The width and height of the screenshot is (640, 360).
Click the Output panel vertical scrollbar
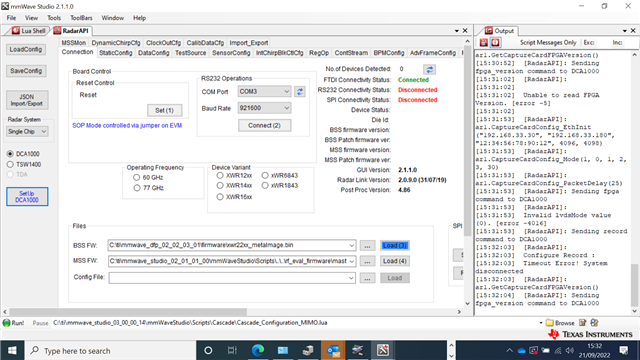coord(634,180)
